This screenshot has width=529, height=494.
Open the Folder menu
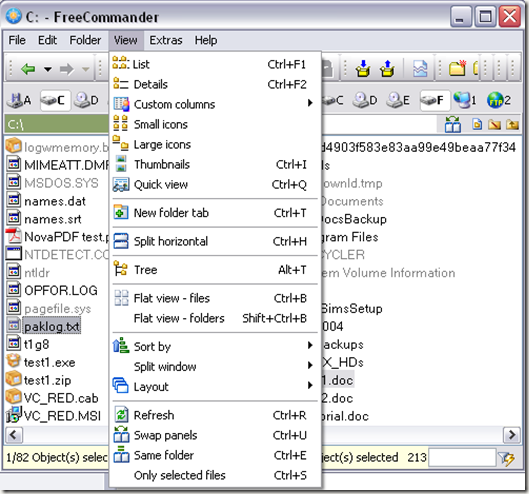click(85, 40)
